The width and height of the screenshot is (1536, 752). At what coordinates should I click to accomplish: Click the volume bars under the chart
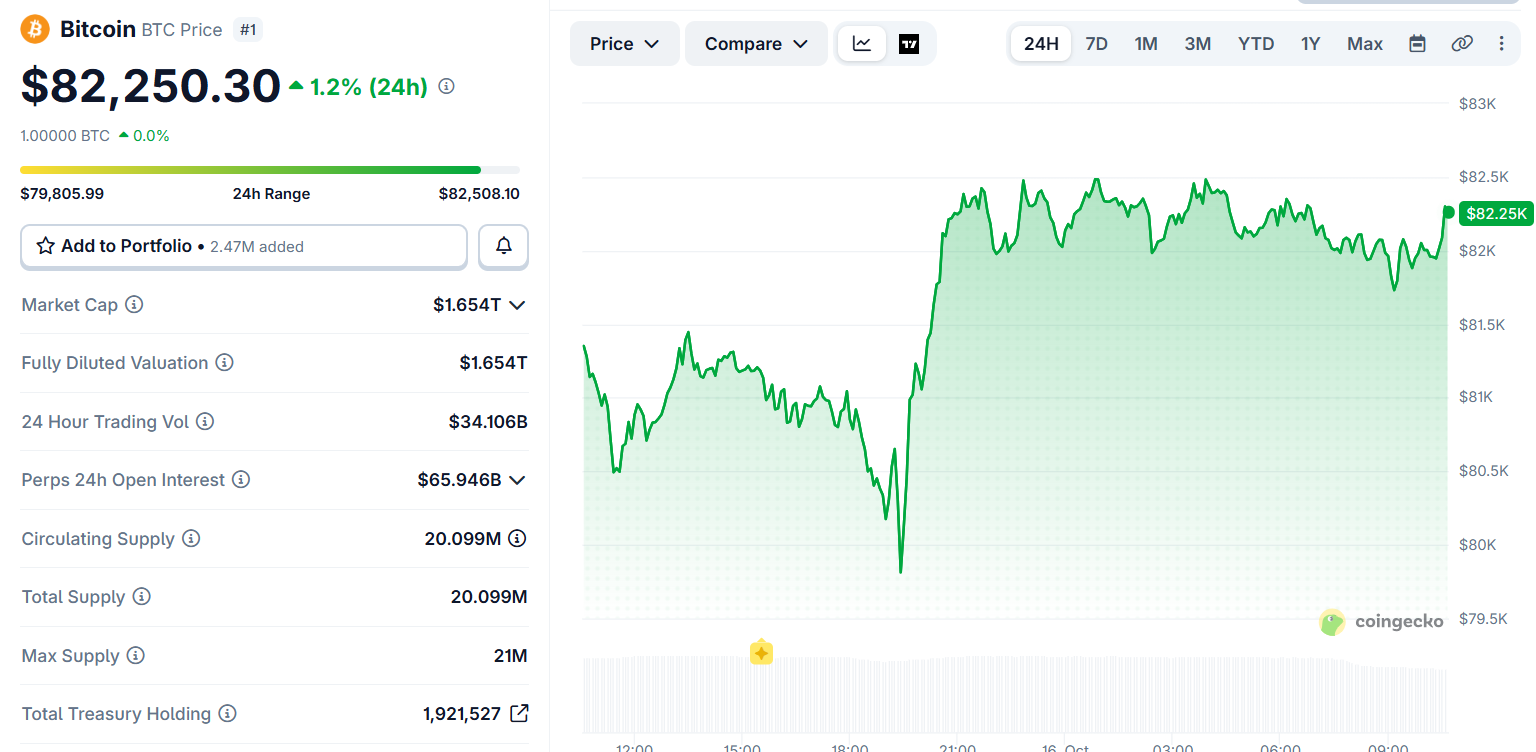pos(1014,695)
